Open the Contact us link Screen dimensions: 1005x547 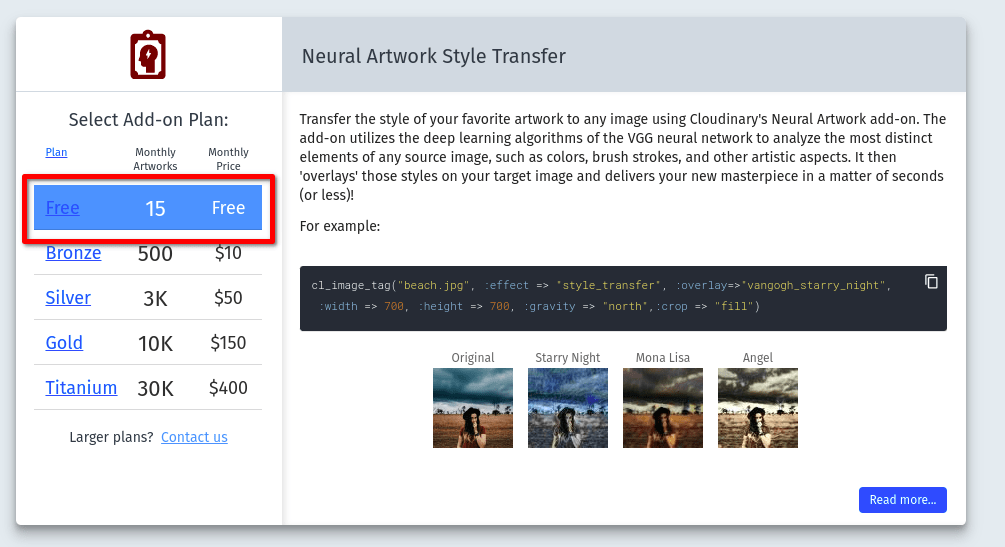[194, 437]
